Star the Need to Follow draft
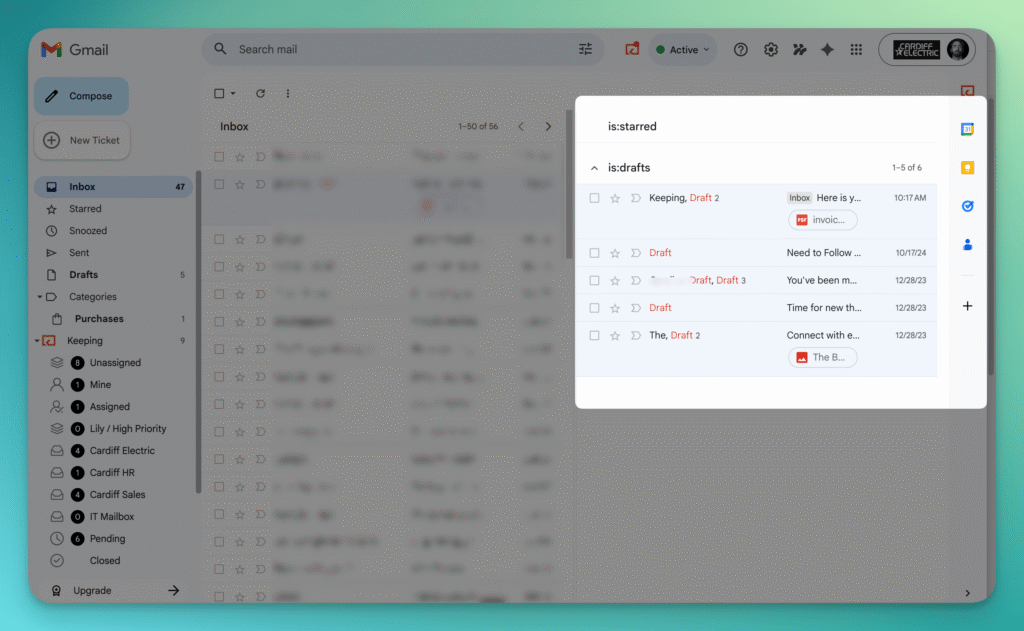The image size is (1024, 631). click(615, 253)
